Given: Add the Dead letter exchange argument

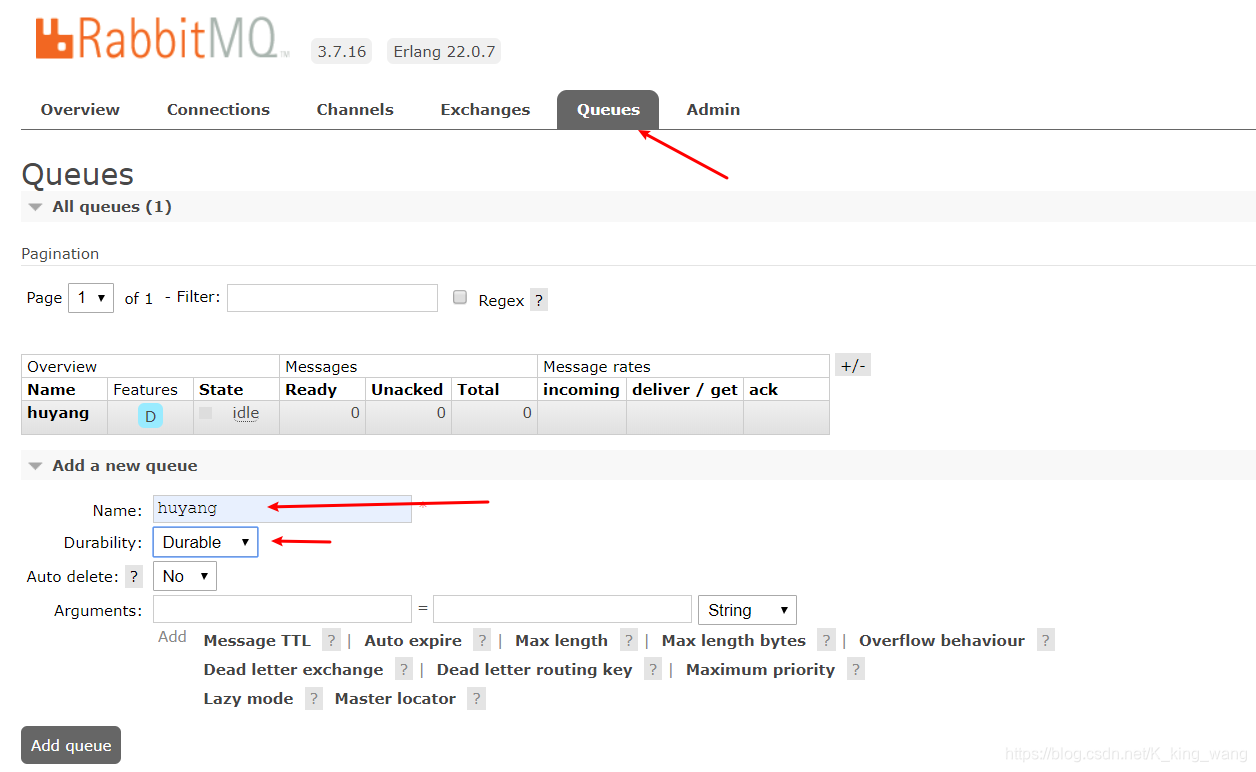Looking at the screenshot, I should coord(293,670).
